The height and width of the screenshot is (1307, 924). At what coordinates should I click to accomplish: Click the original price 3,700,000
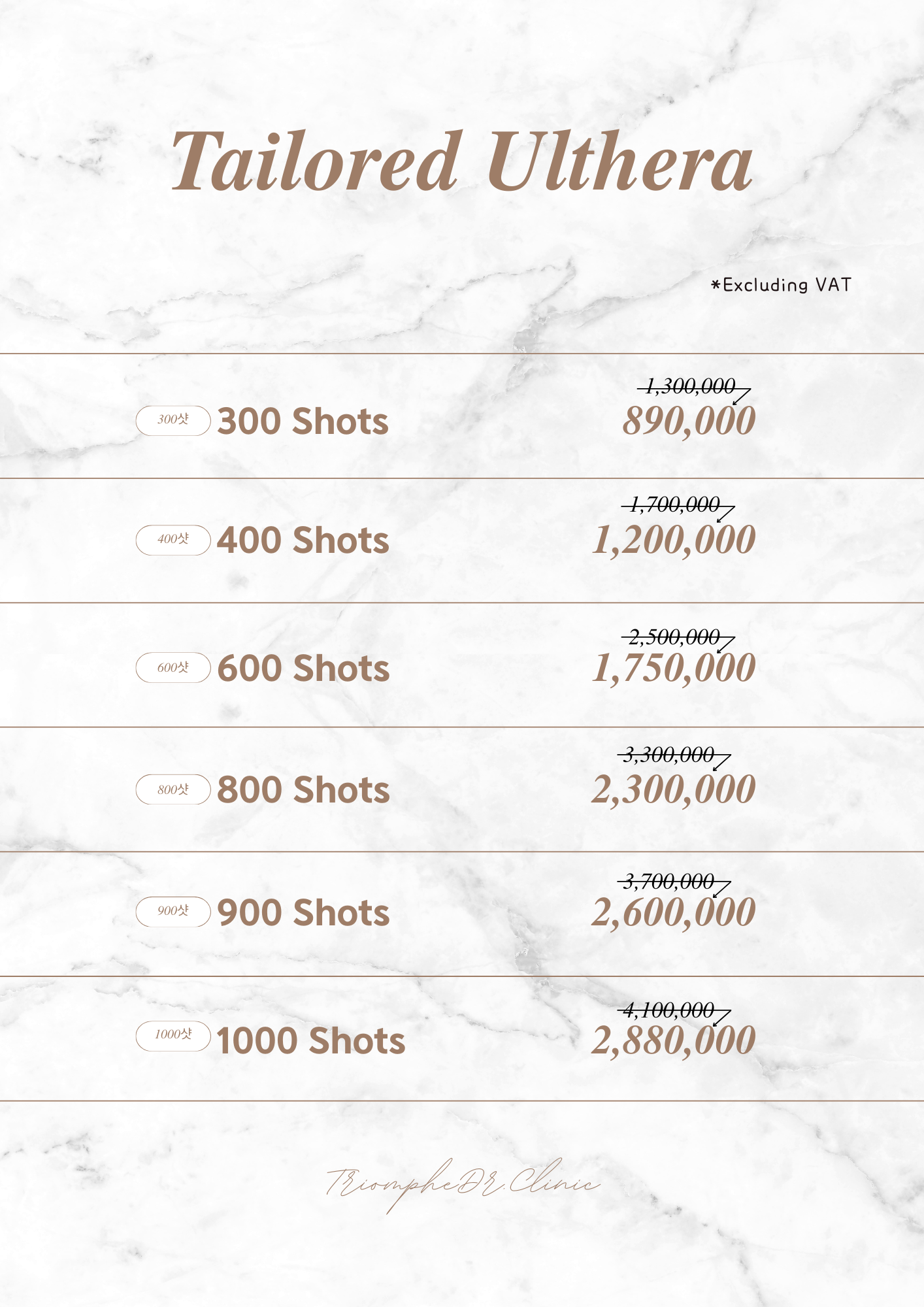click(x=668, y=882)
